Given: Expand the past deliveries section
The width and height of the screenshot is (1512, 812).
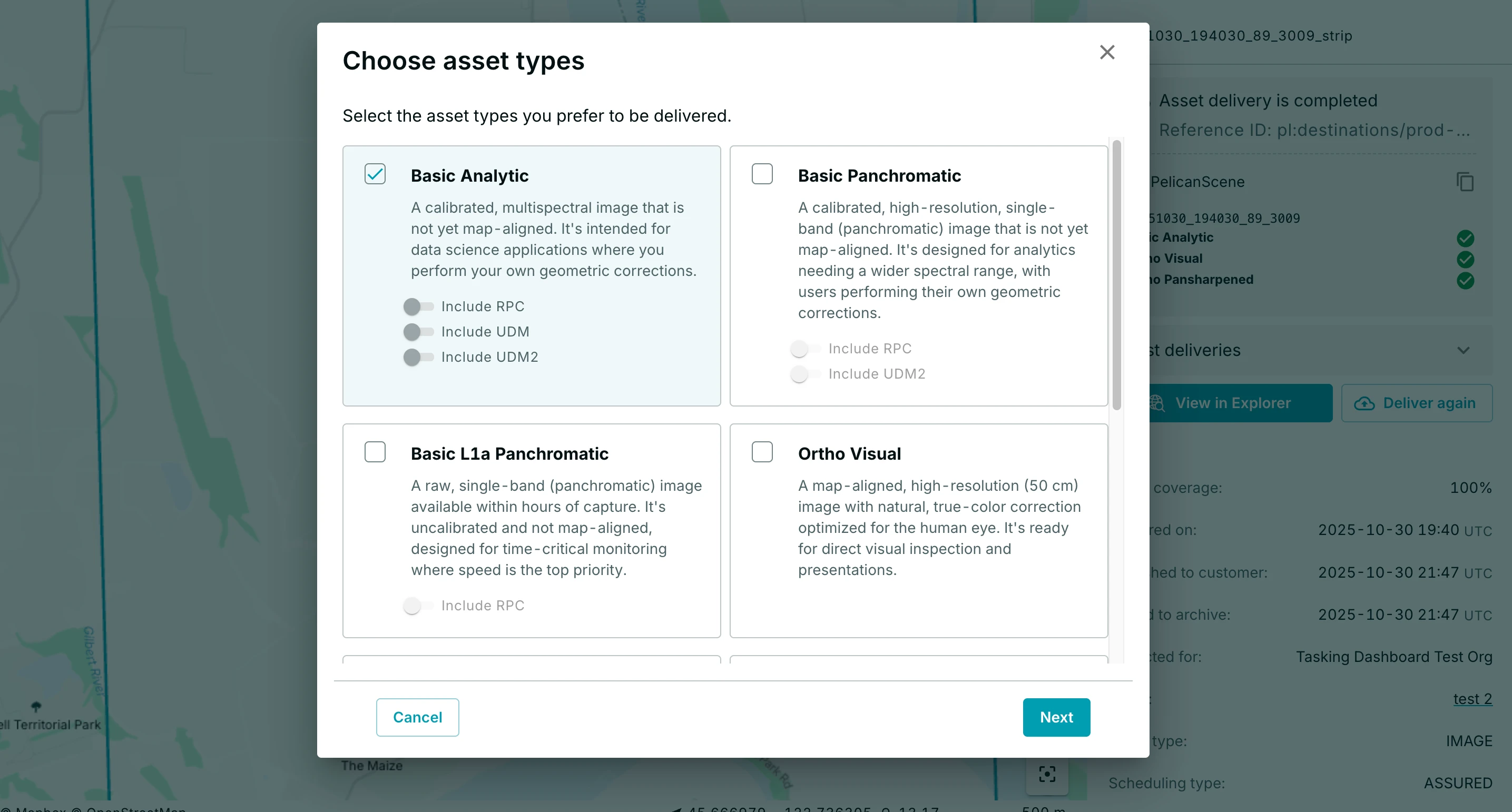Looking at the screenshot, I should pyautogui.click(x=1462, y=350).
